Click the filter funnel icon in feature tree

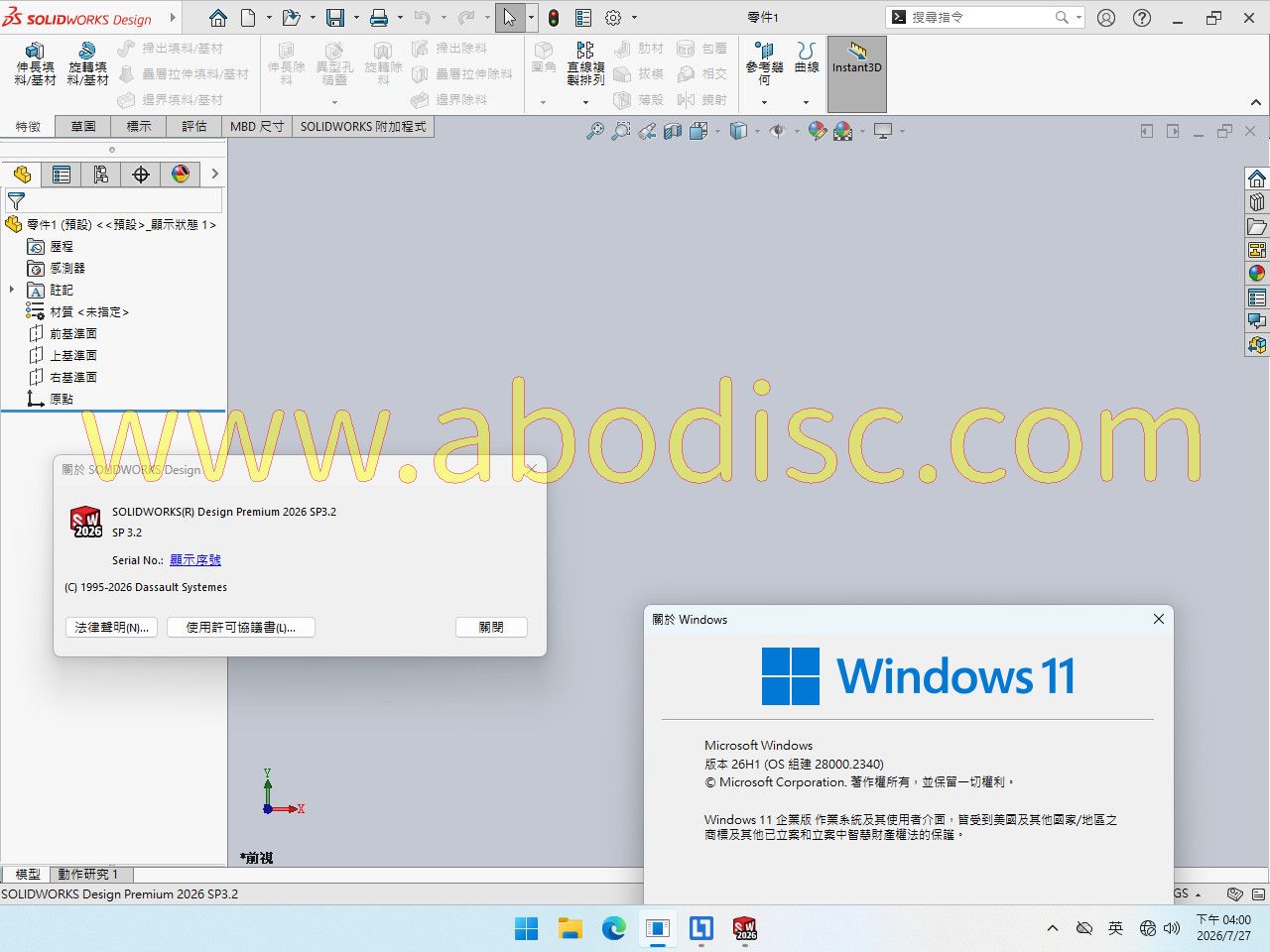pos(16,200)
